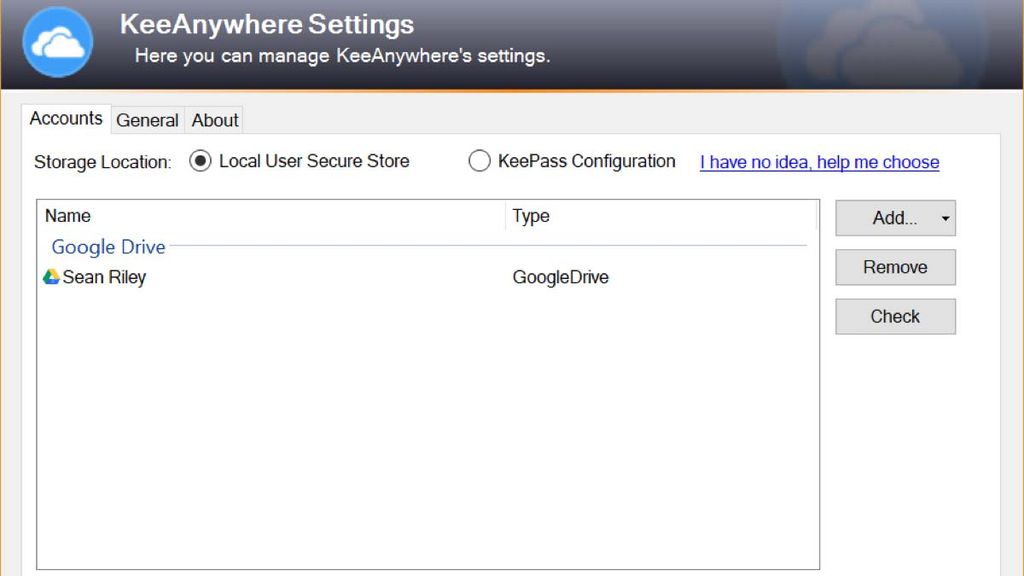
Task: Sort accounts by the Name column
Action: 68,216
